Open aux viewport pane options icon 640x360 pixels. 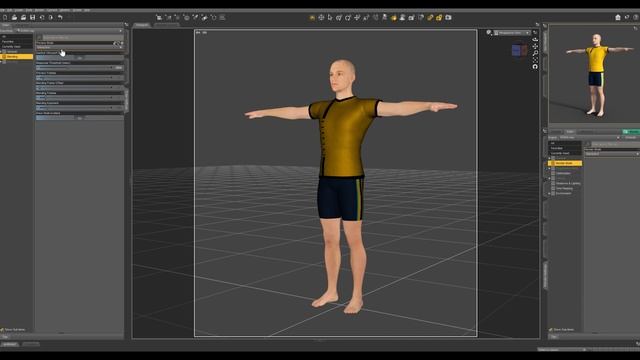(635, 28)
